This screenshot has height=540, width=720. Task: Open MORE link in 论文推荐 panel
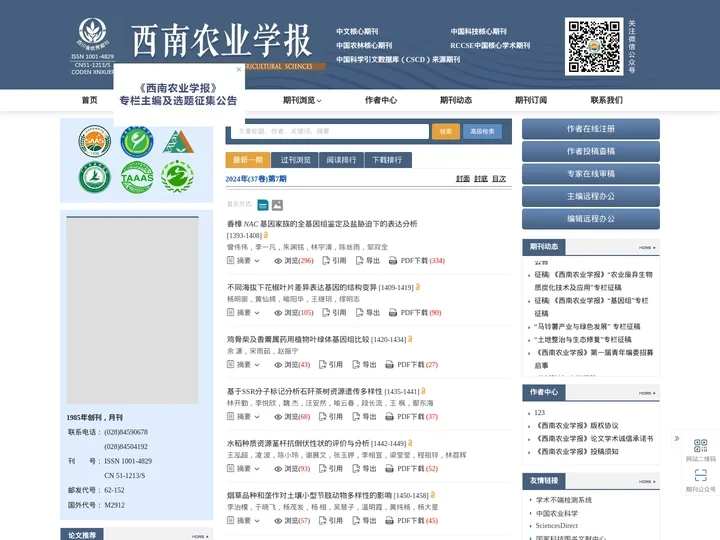point(200,536)
